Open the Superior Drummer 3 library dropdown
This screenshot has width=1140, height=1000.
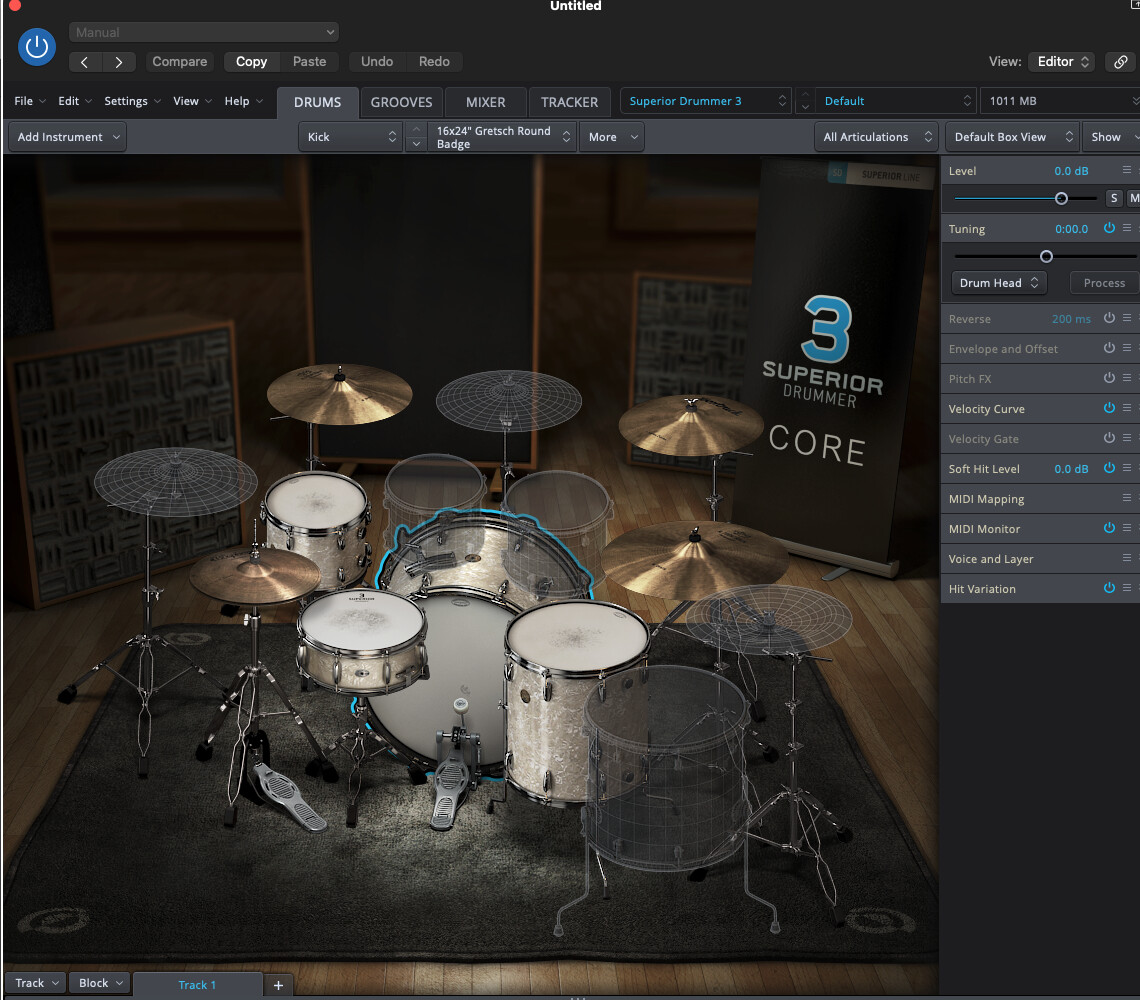705,101
